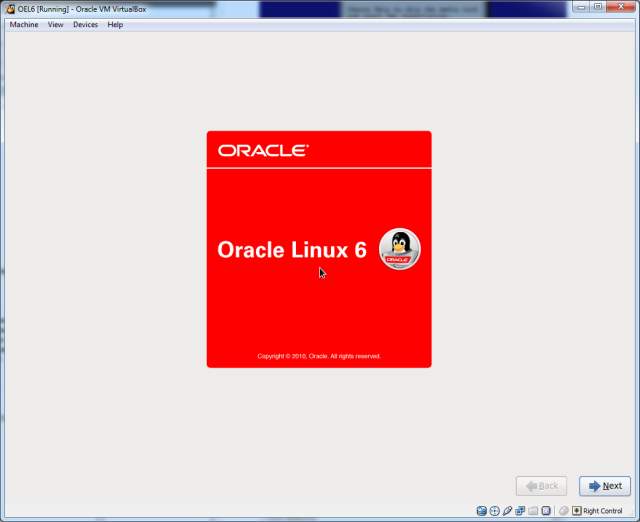This screenshot has width=640, height=522.
Task: Click the ORACLE logo on the red splash
Action: (x=263, y=151)
